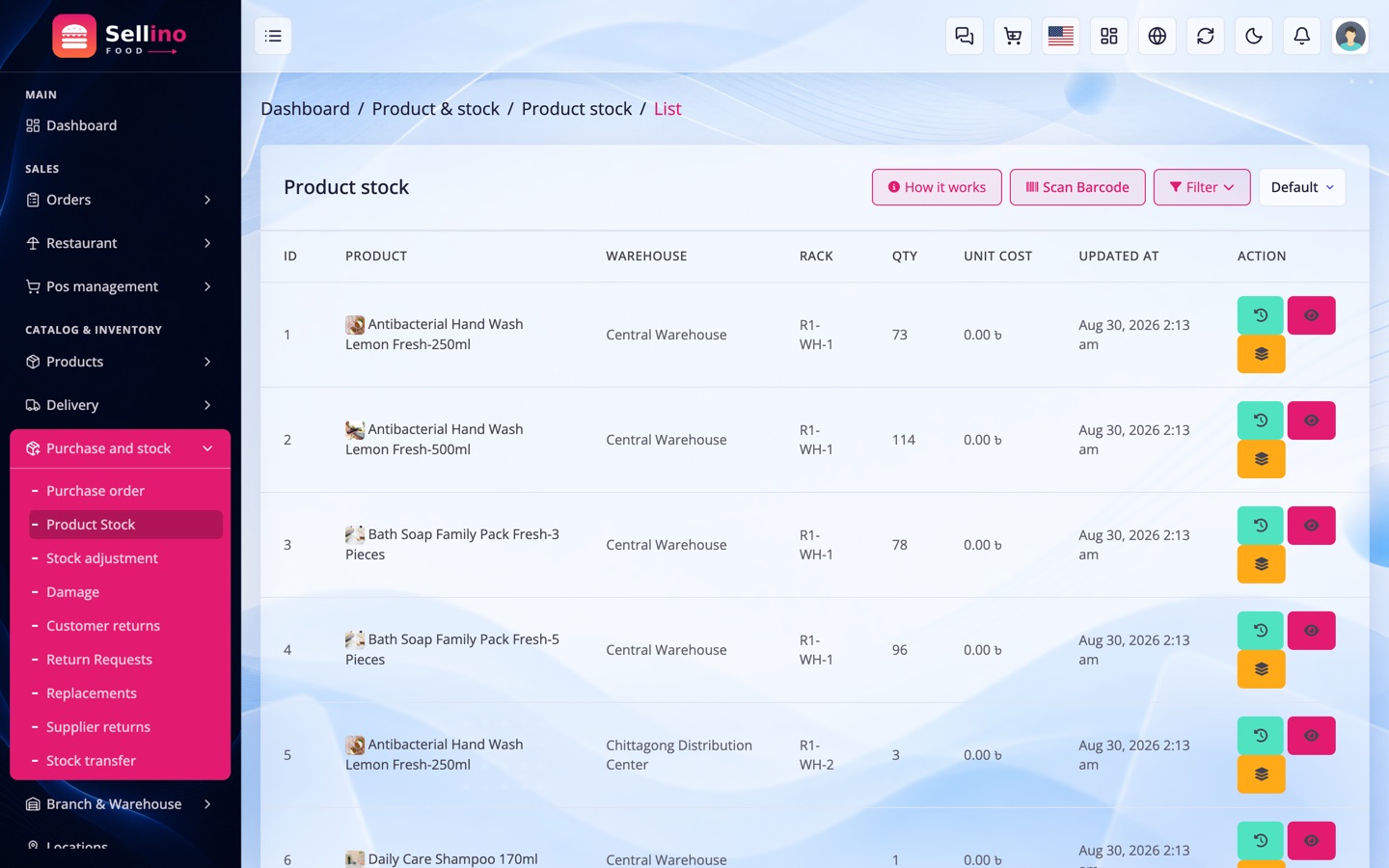This screenshot has width=1389, height=868.
Task: Switch to dark mode using moon icon
Action: tap(1254, 36)
